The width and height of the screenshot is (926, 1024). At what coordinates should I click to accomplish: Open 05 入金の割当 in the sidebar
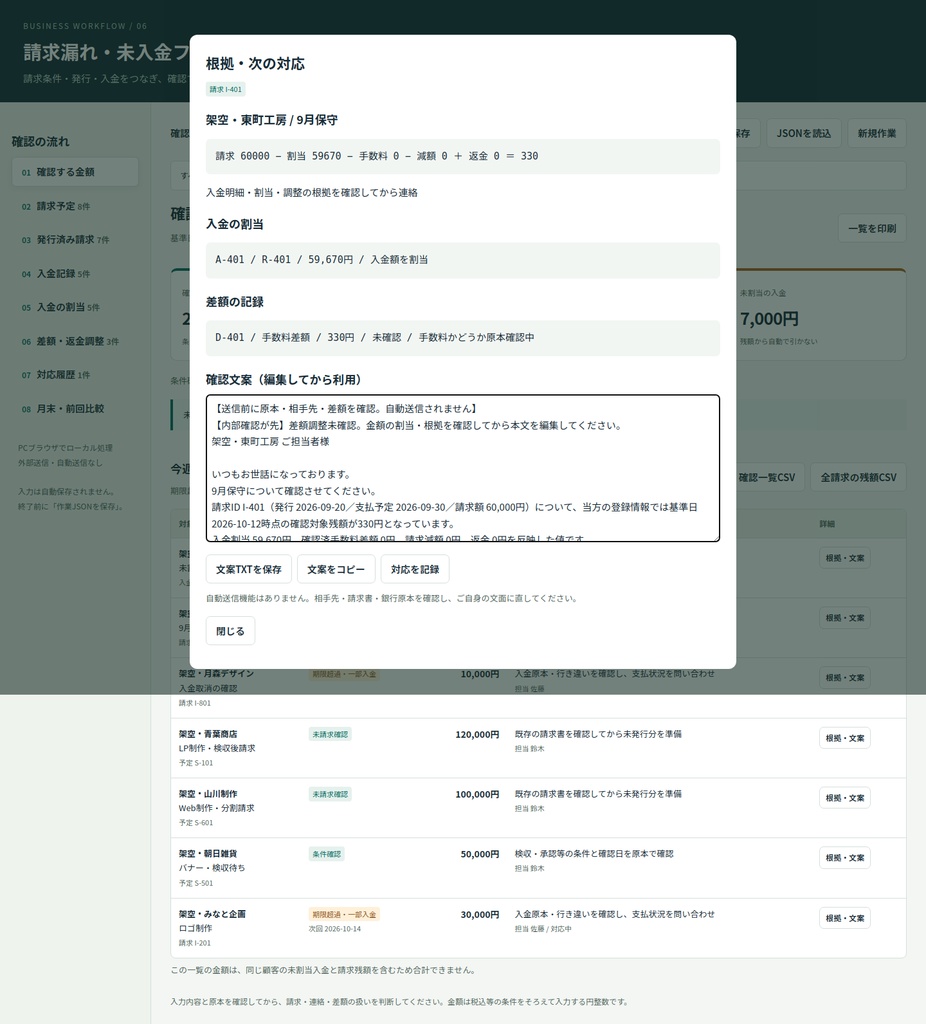(75, 307)
